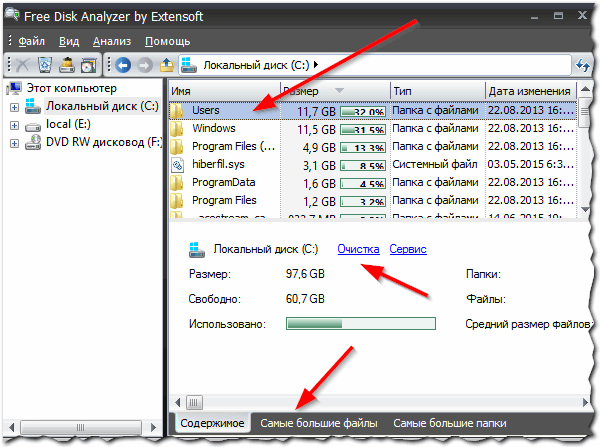Click details pane horizontal scroll thumb

pos(194,403)
